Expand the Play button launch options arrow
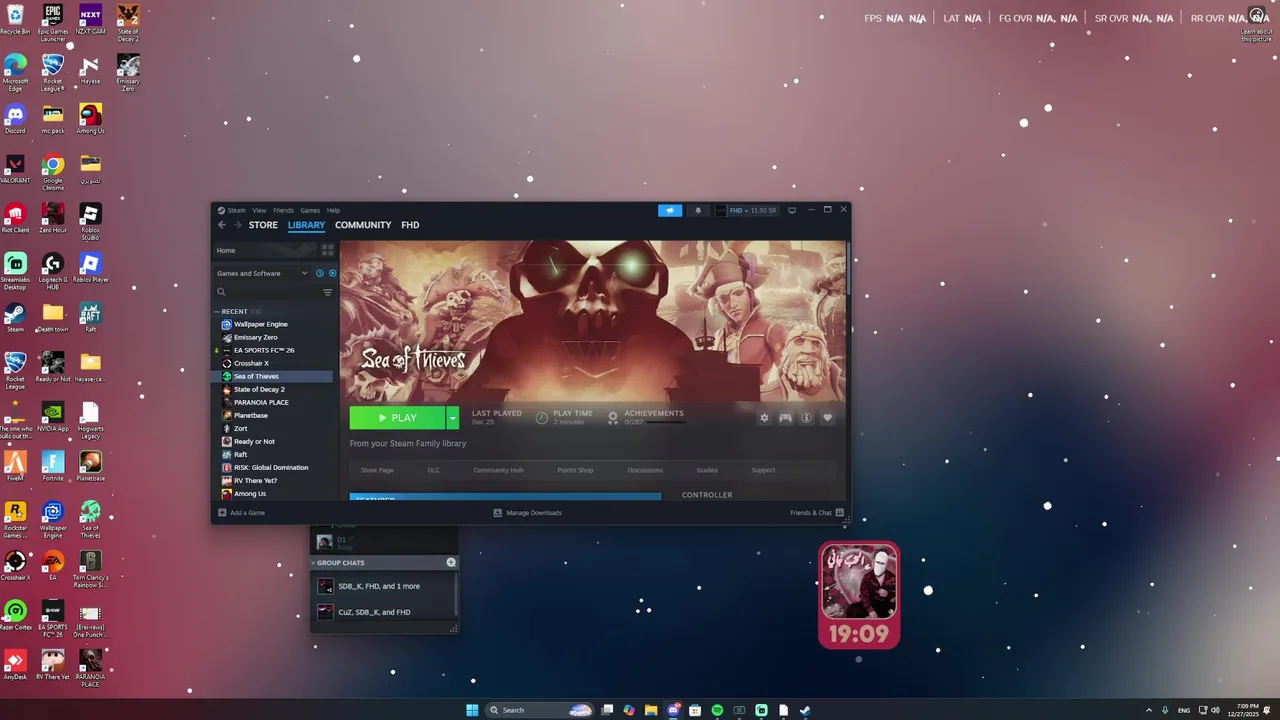The image size is (1280, 720). (x=452, y=418)
